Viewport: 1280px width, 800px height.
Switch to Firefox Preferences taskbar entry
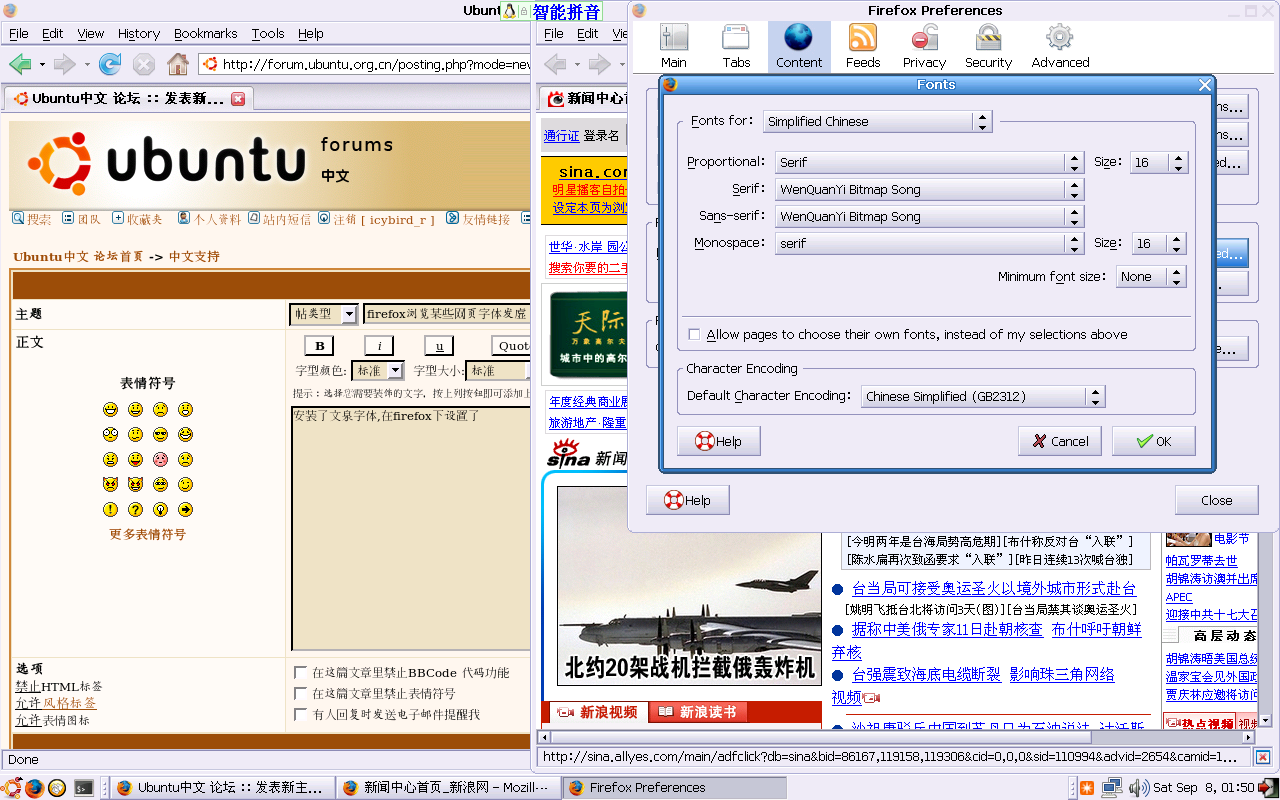pos(673,788)
